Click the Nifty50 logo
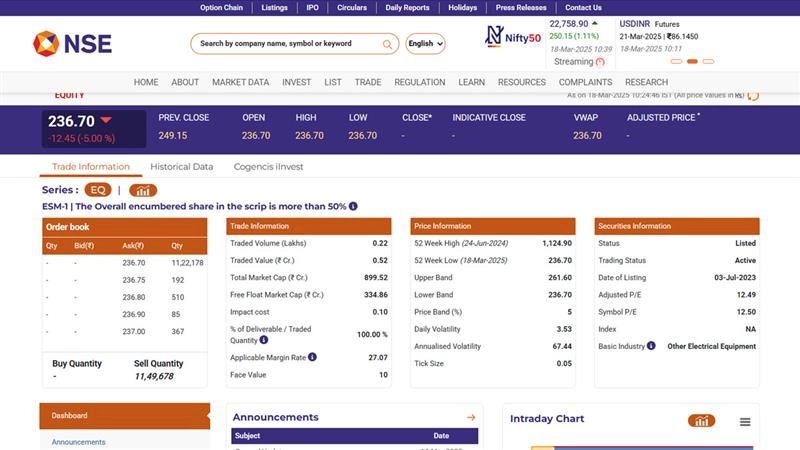Viewport: 800px width, 450px height. coord(513,37)
